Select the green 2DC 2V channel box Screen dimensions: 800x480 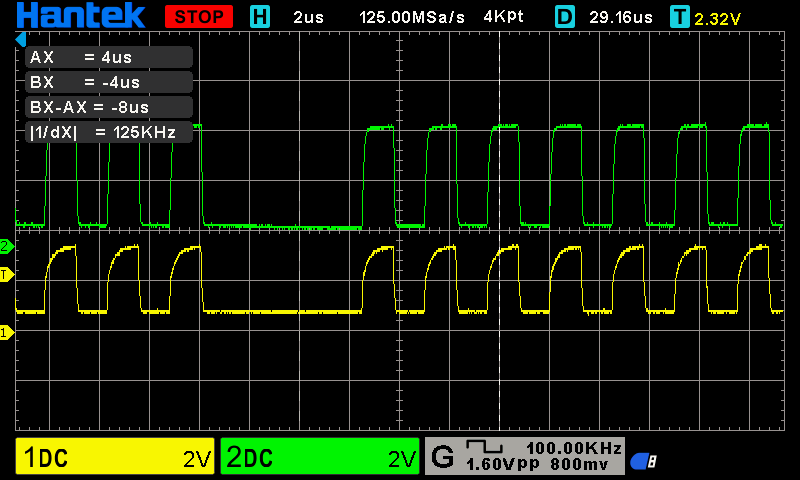(320, 456)
